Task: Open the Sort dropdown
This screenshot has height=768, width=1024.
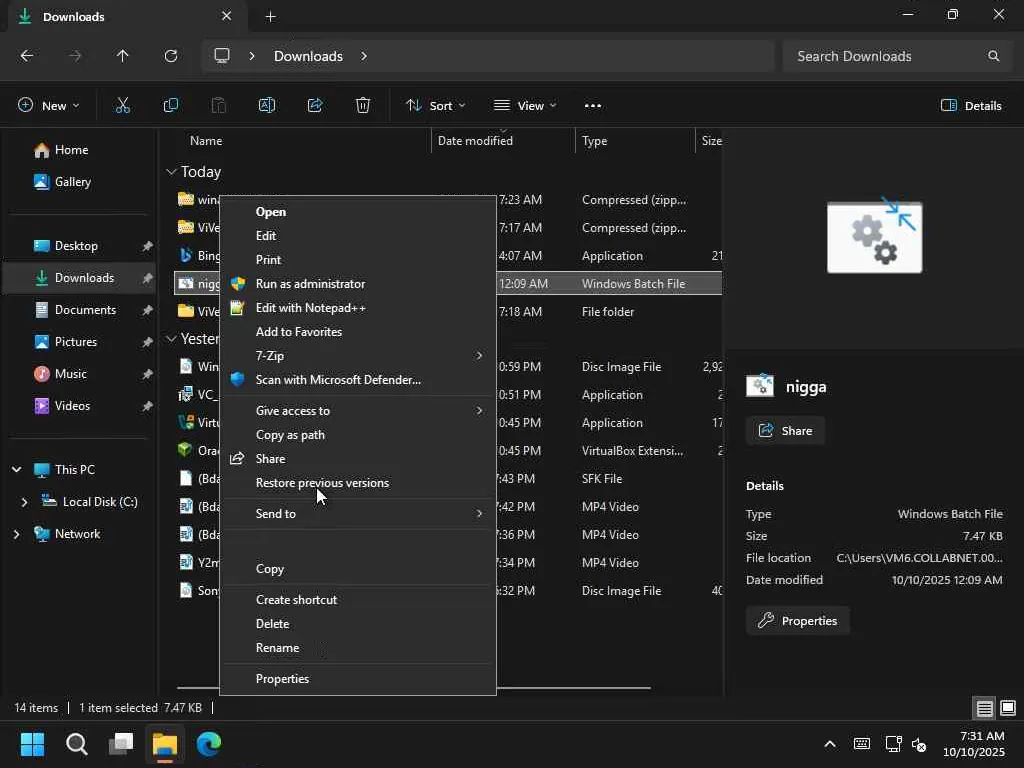Action: click(435, 105)
